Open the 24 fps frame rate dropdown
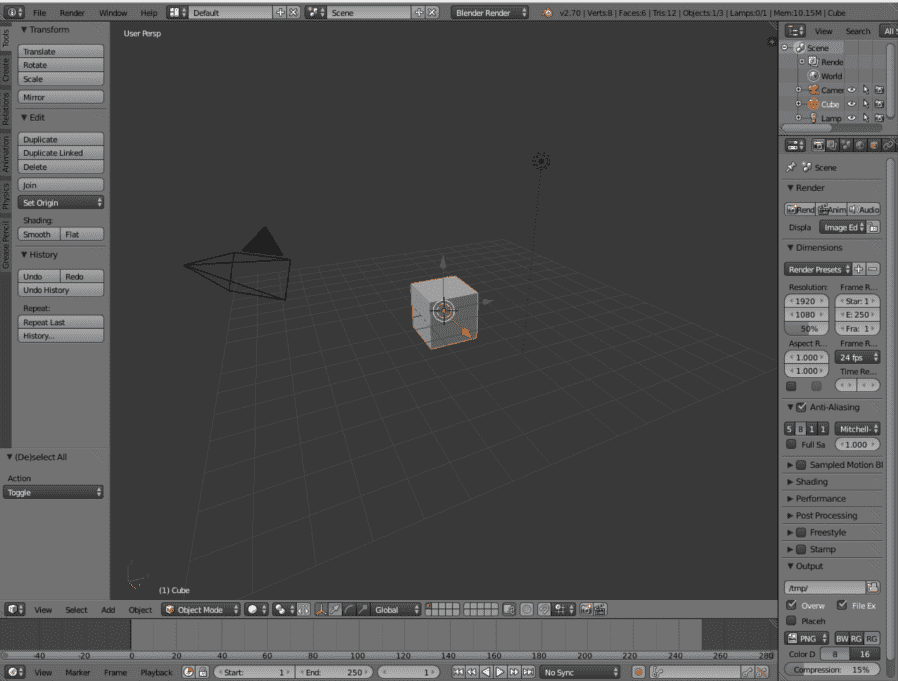 [857, 357]
